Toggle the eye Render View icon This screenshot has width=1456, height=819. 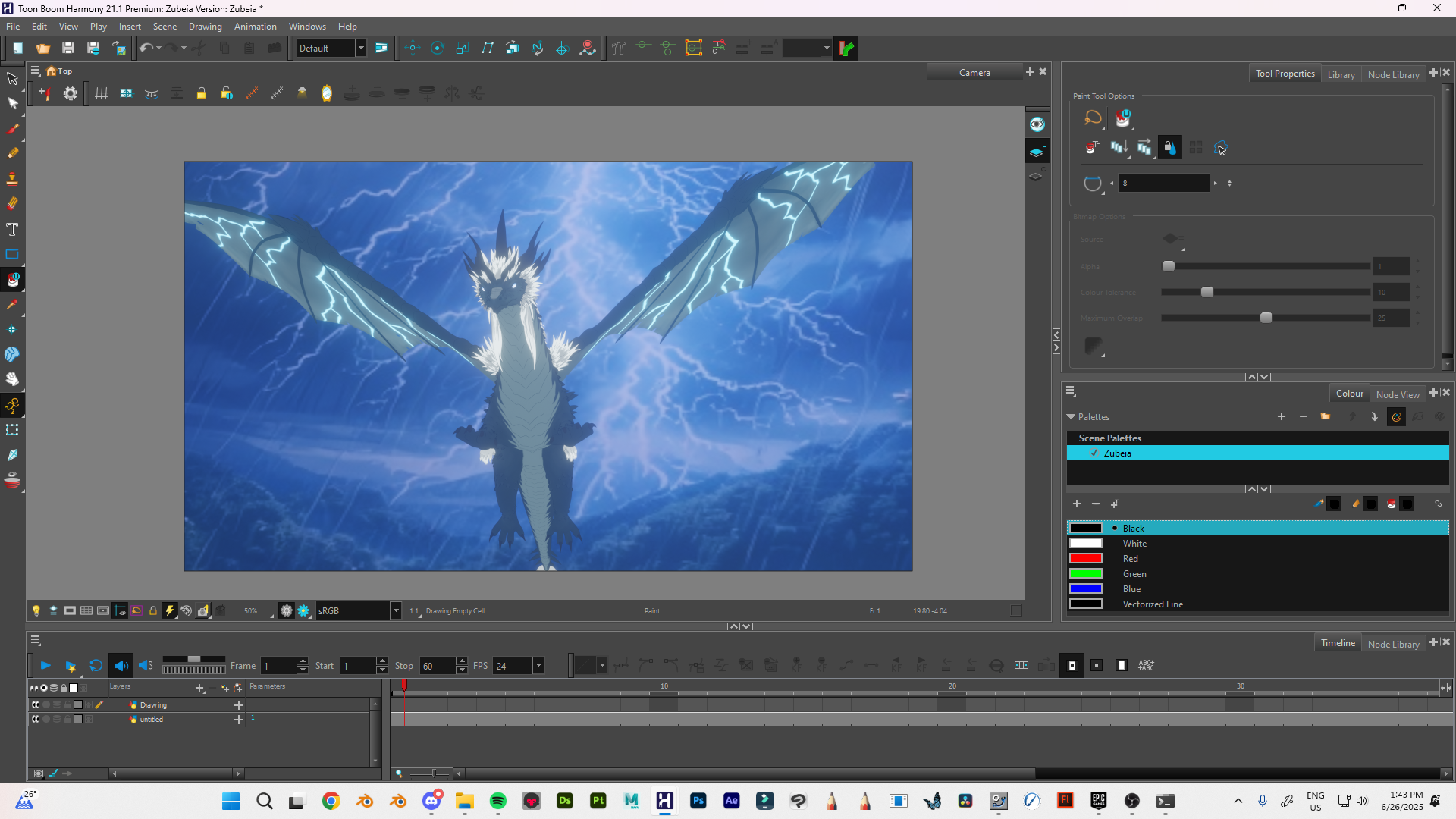1037,124
